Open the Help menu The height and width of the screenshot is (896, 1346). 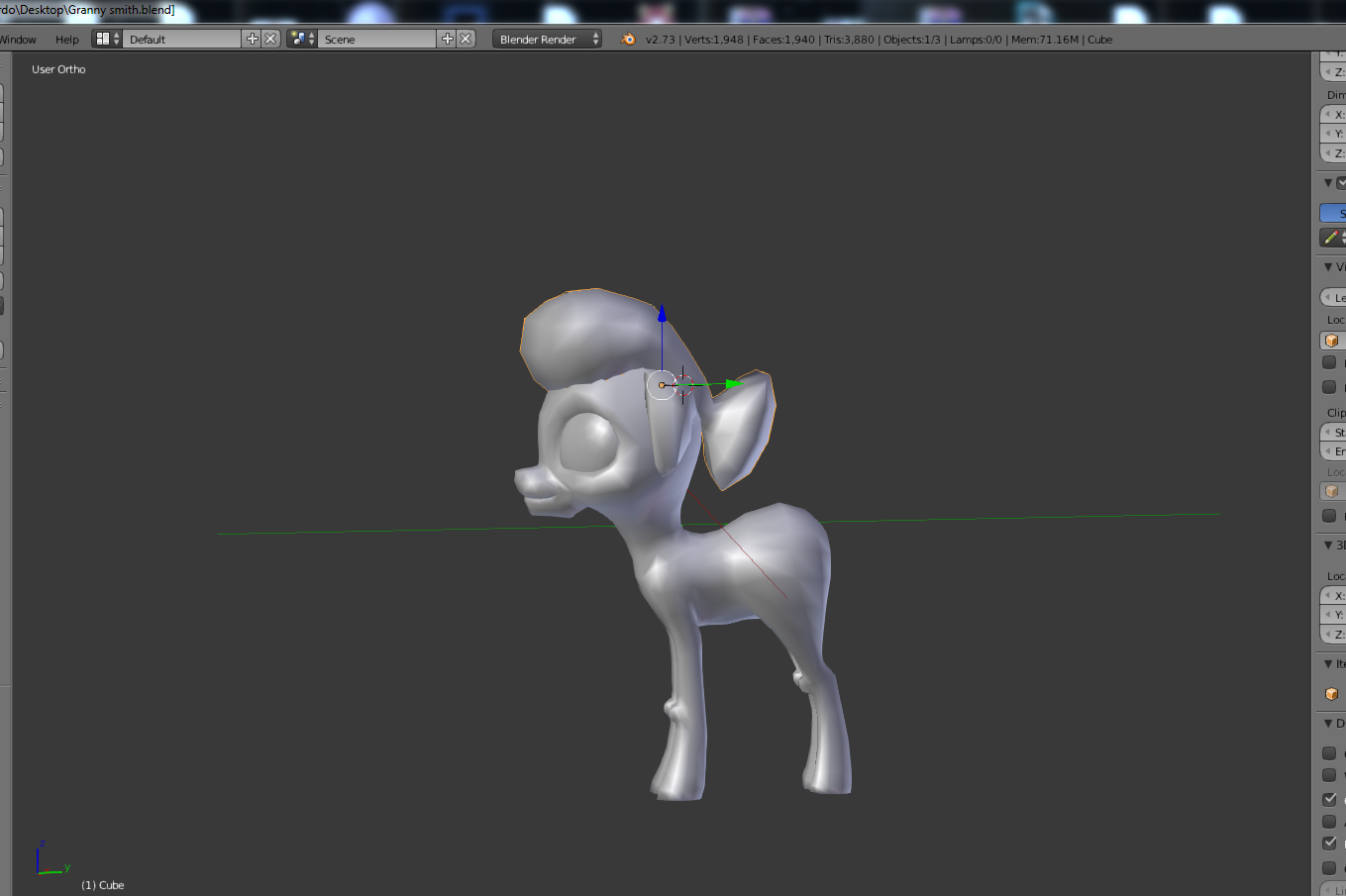click(67, 40)
